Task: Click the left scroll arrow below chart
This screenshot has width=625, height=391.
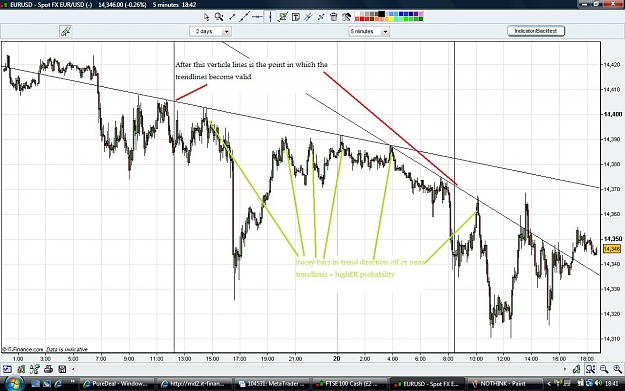Action: [73, 369]
